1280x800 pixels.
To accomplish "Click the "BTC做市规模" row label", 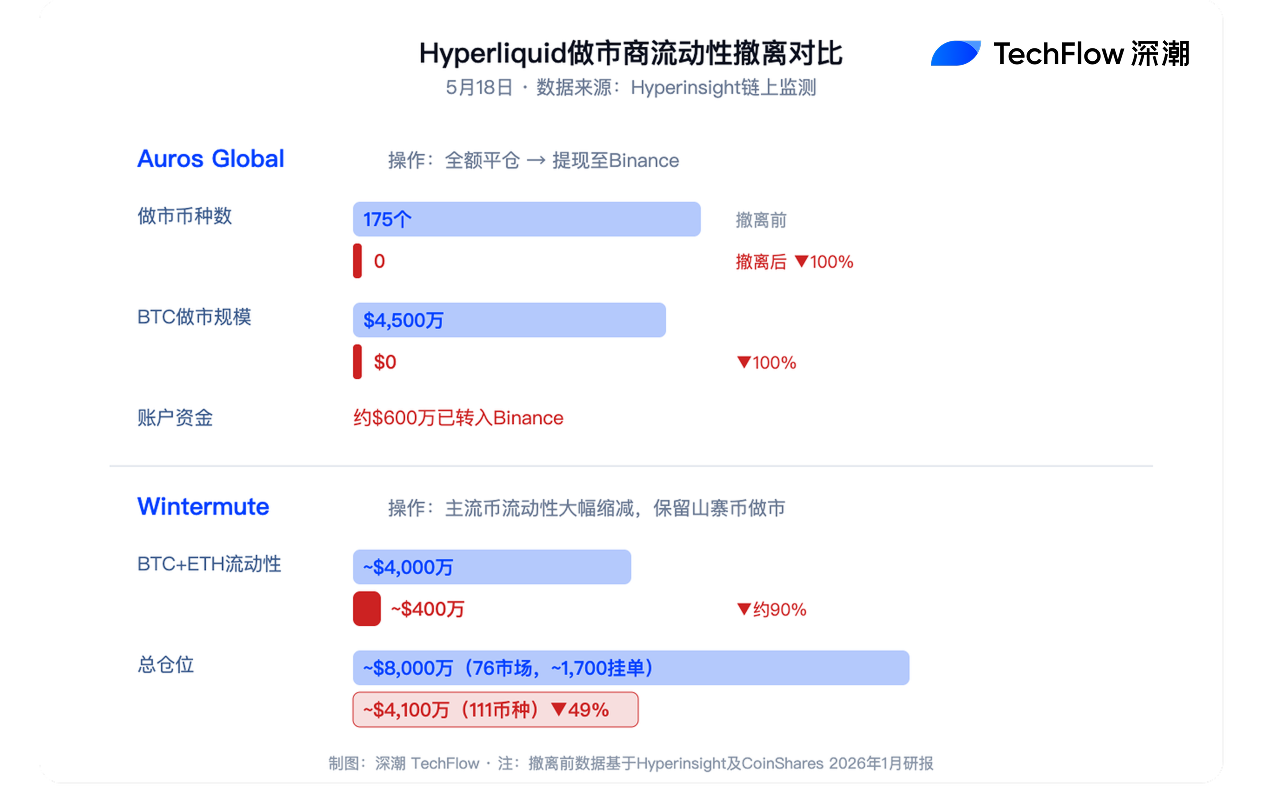I will tap(195, 317).
